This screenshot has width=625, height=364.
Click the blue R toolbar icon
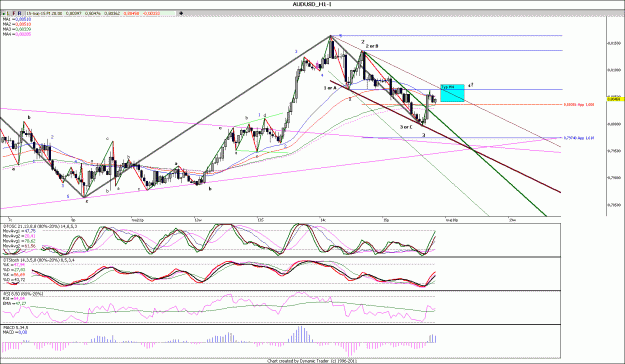pyautogui.click(x=19, y=14)
